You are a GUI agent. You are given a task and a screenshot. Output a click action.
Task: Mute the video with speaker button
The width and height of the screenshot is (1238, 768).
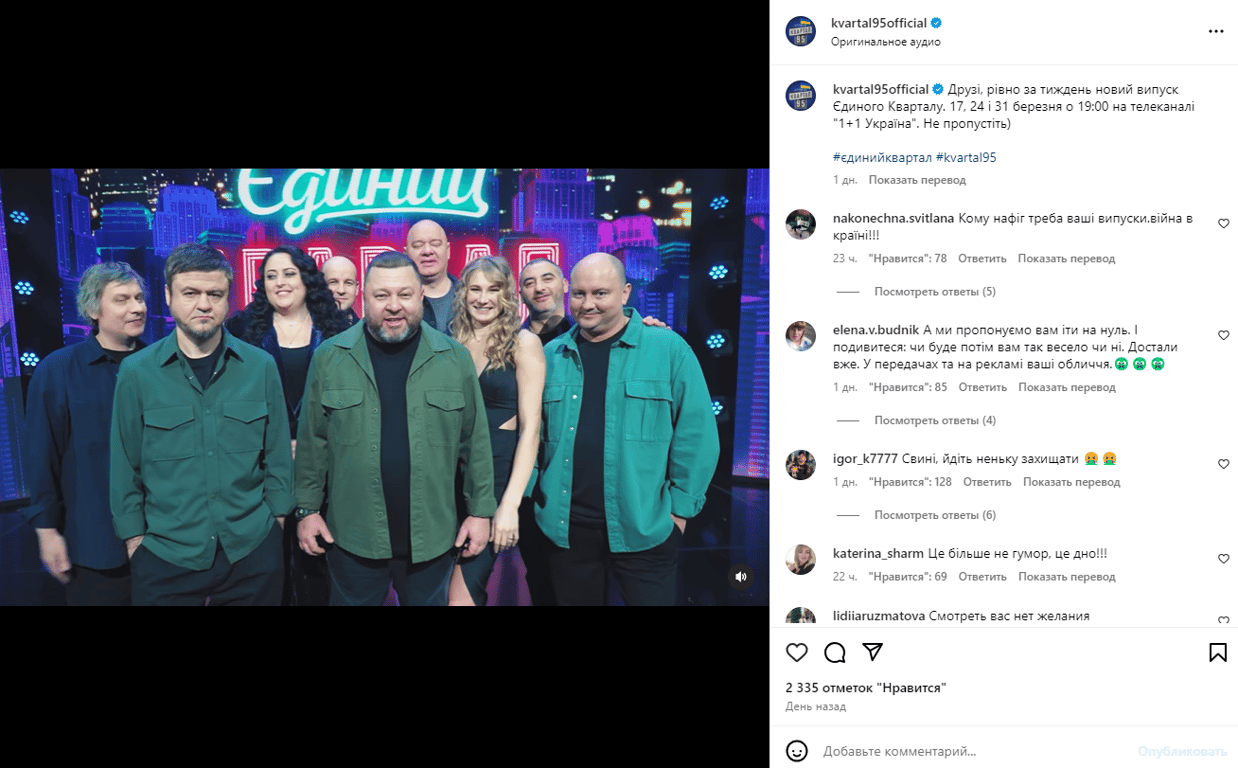(741, 577)
